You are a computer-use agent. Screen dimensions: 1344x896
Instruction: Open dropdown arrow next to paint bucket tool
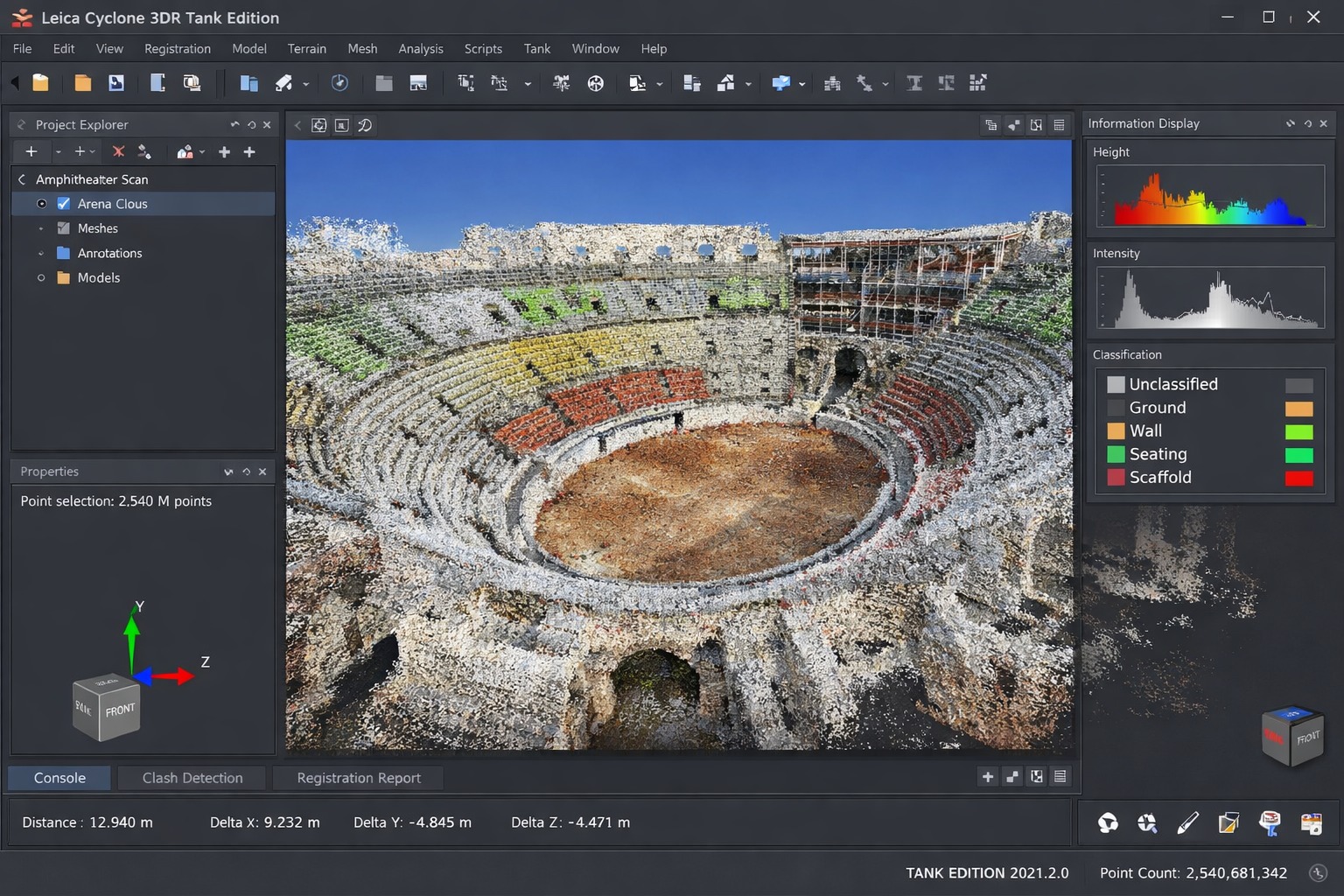[x=305, y=84]
